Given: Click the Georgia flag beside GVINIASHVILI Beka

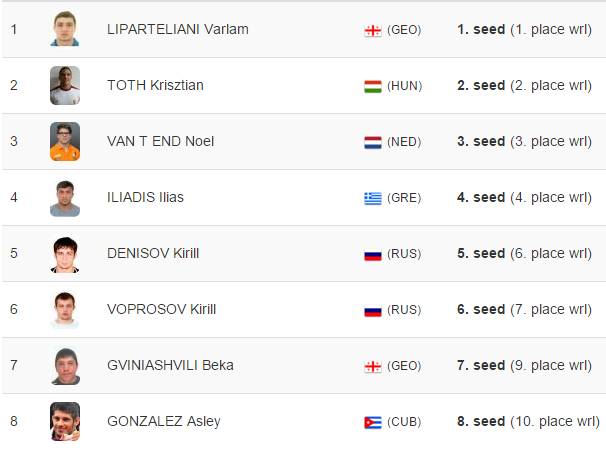Looking at the screenshot, I should coord(373,367).
